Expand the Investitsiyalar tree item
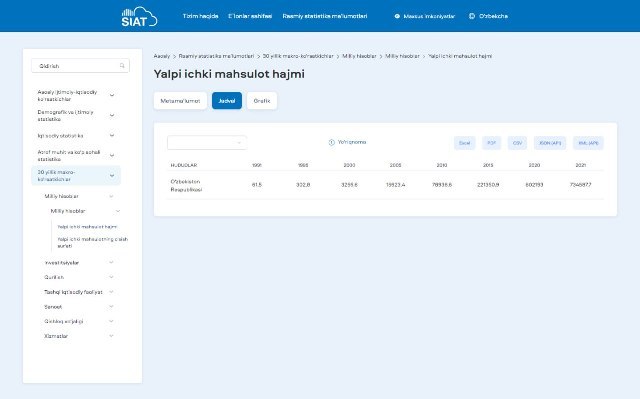Image resolution: width=640 pixels, height=399 pixels. (x=111, y=262)
